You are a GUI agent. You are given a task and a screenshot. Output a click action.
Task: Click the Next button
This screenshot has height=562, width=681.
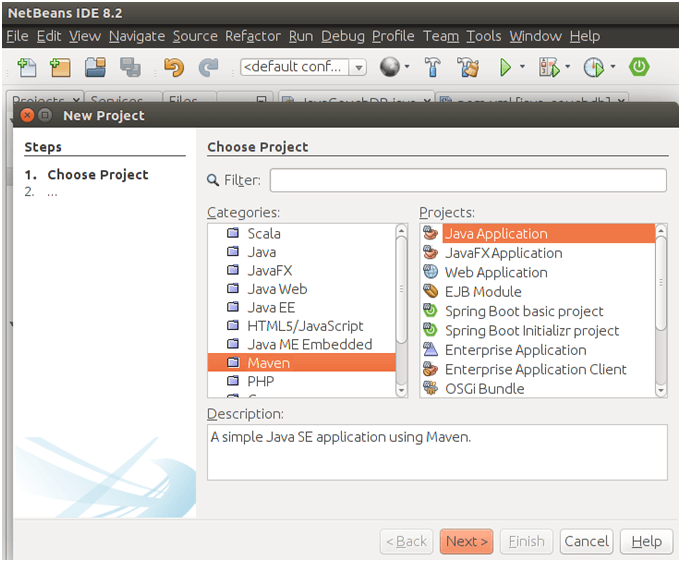click(466, 541)
